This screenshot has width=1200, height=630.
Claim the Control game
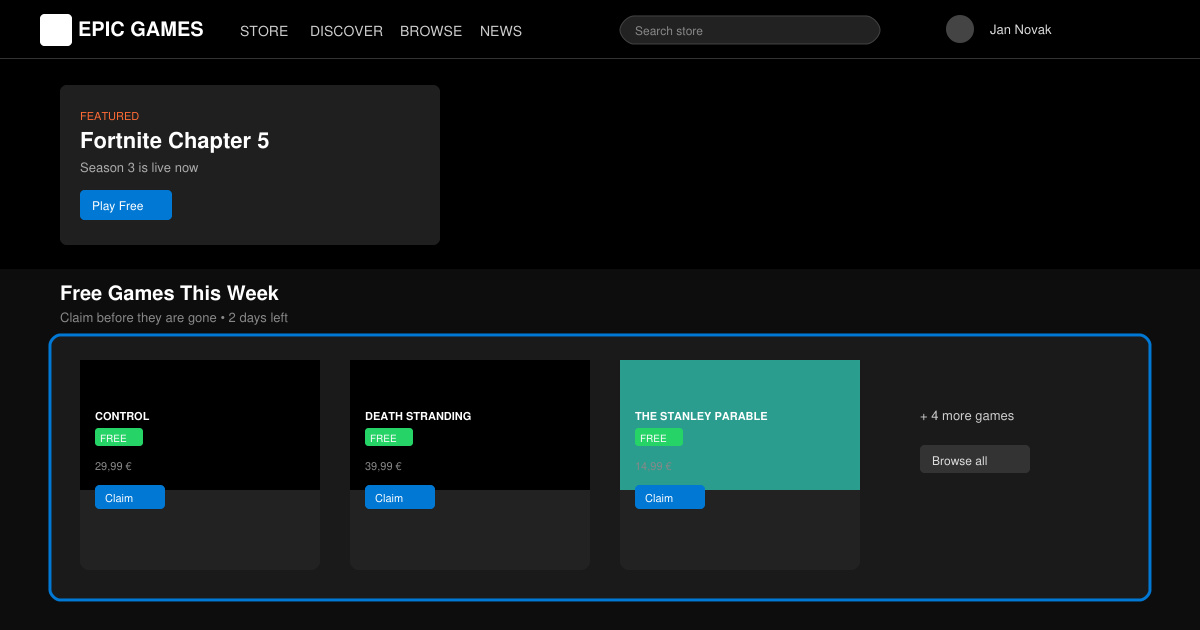130,497
